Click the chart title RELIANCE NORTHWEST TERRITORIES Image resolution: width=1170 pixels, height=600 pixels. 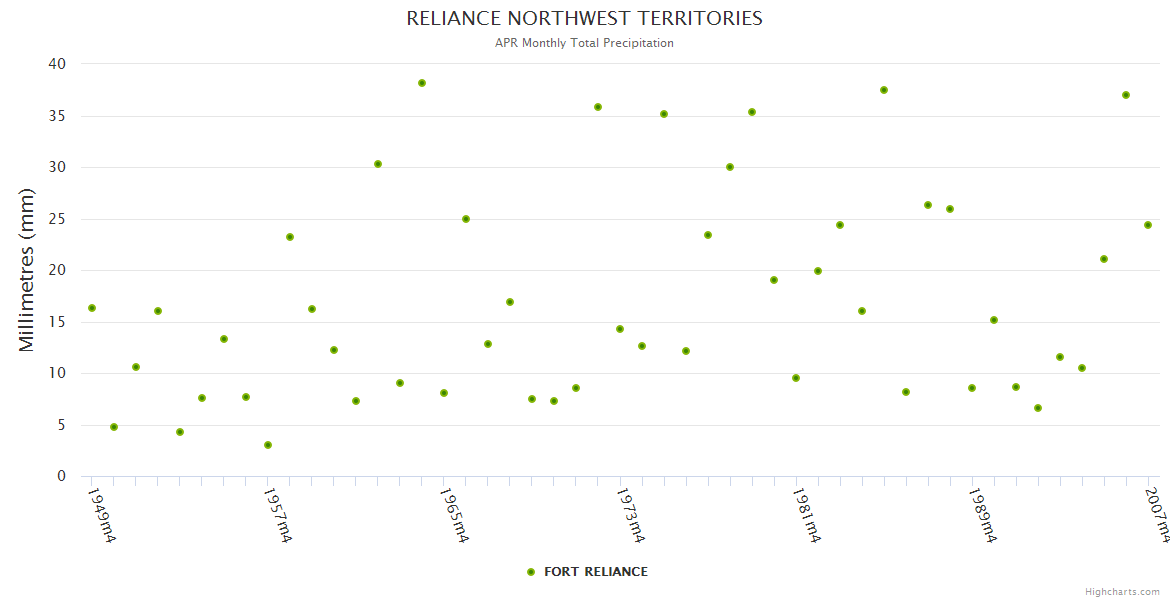coord(584,18)
